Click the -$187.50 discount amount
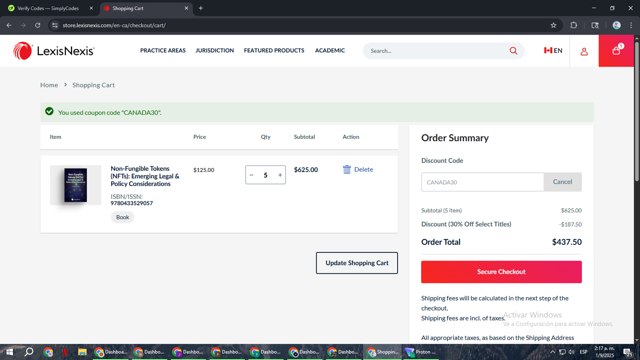Screen dimensions: 640x360 click(570, 224)
